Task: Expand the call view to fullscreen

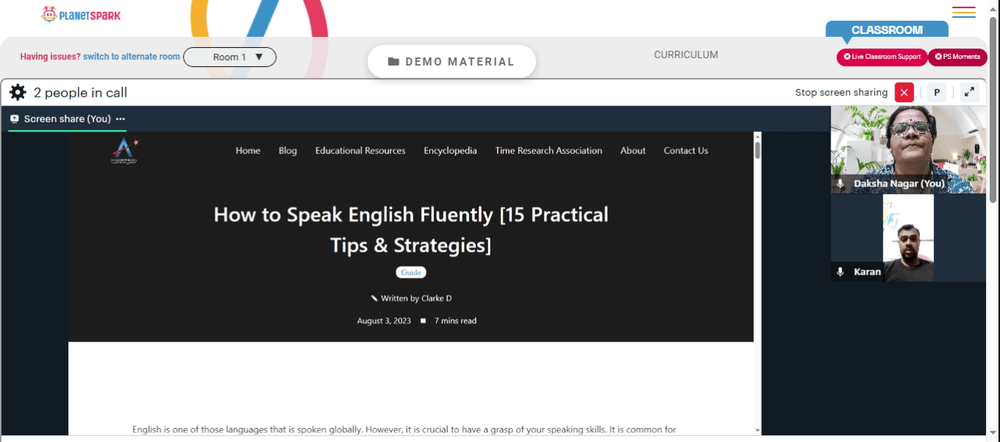Action: click(969, 92)
